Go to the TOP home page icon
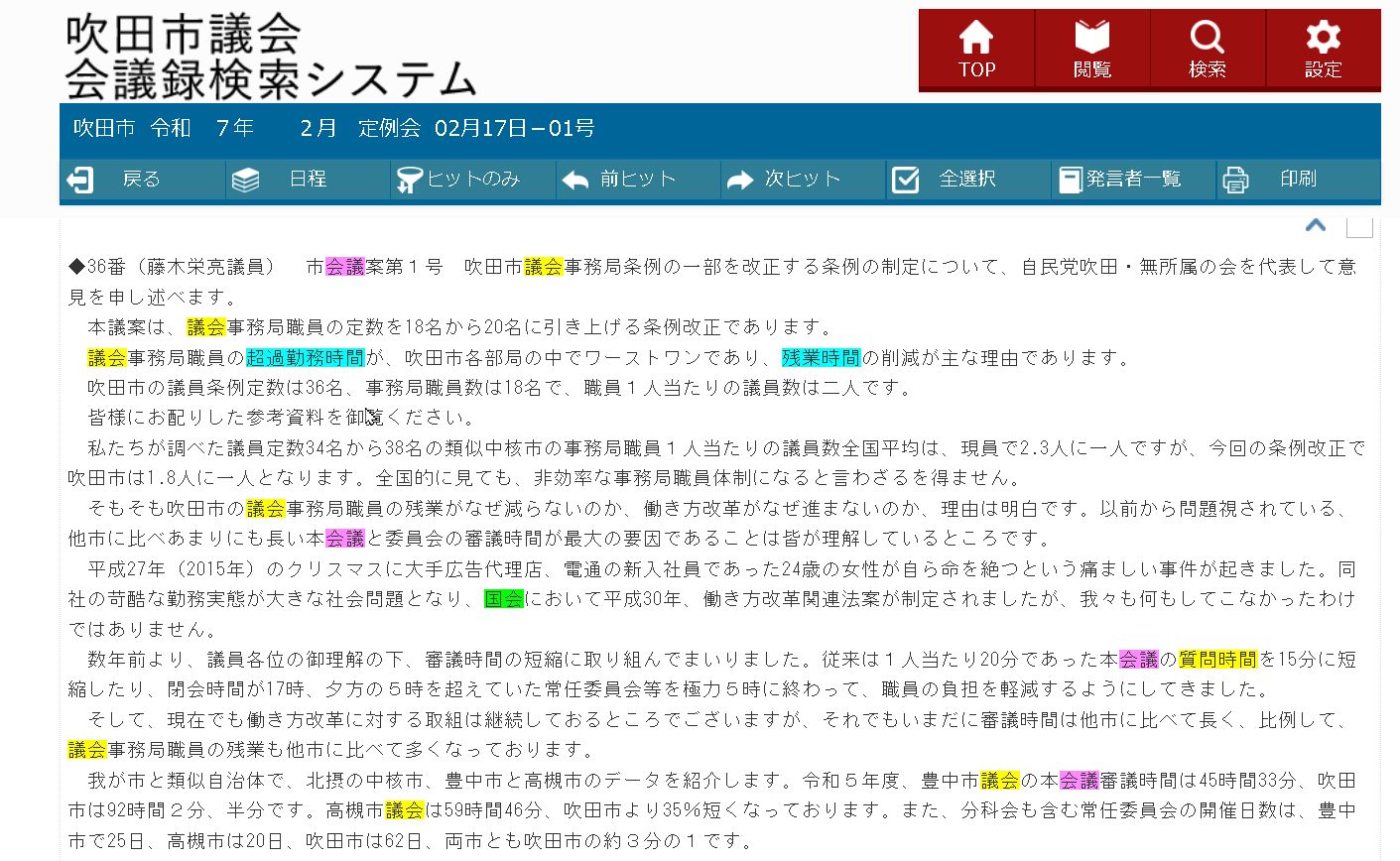 (976, 50)
